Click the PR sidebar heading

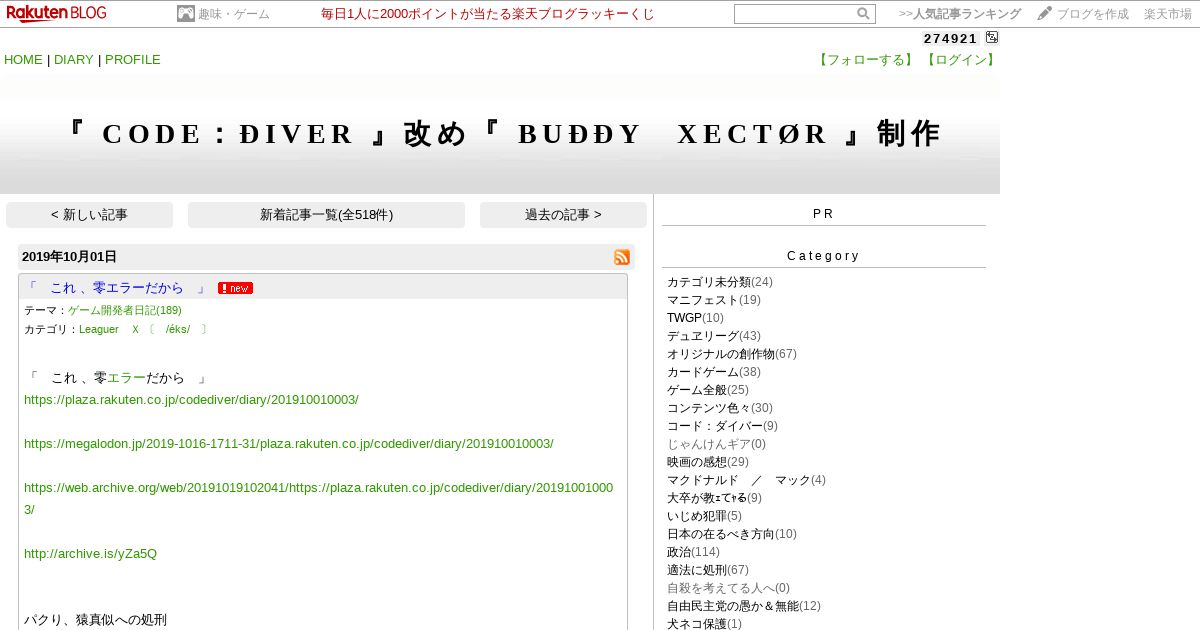823,214
